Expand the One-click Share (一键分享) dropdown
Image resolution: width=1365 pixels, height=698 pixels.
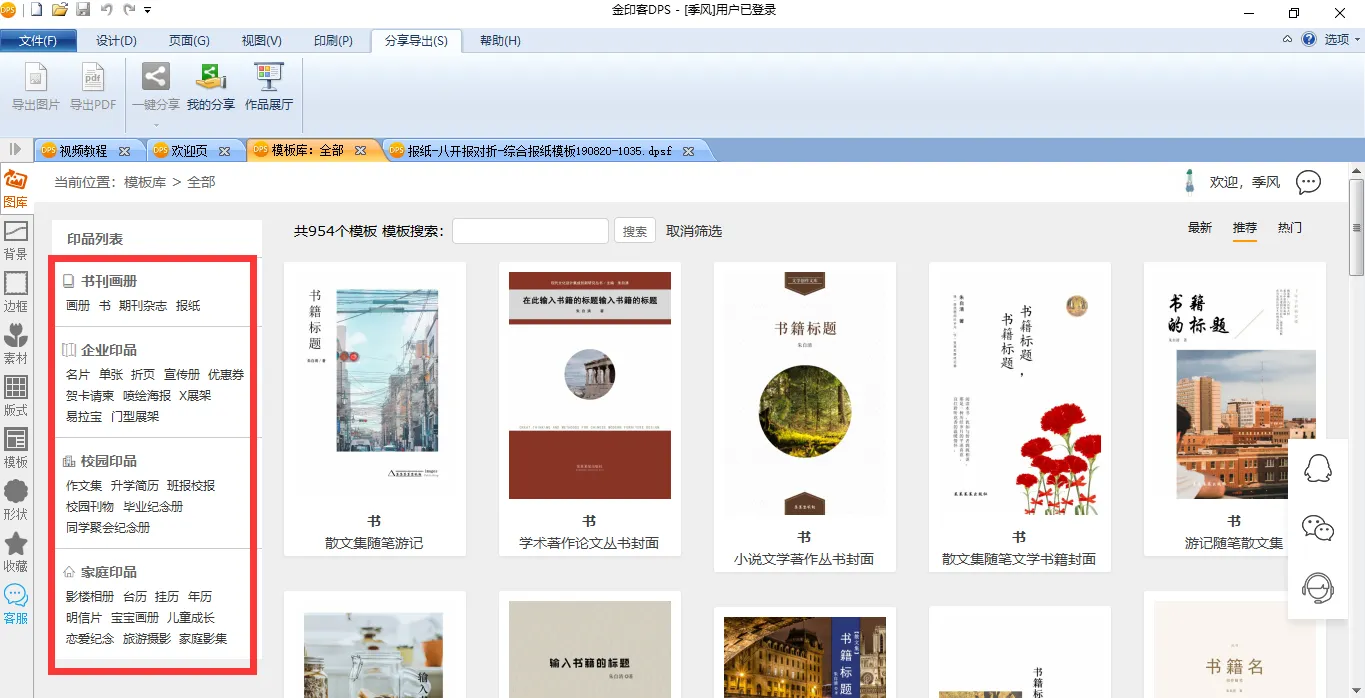coord(156,125)
